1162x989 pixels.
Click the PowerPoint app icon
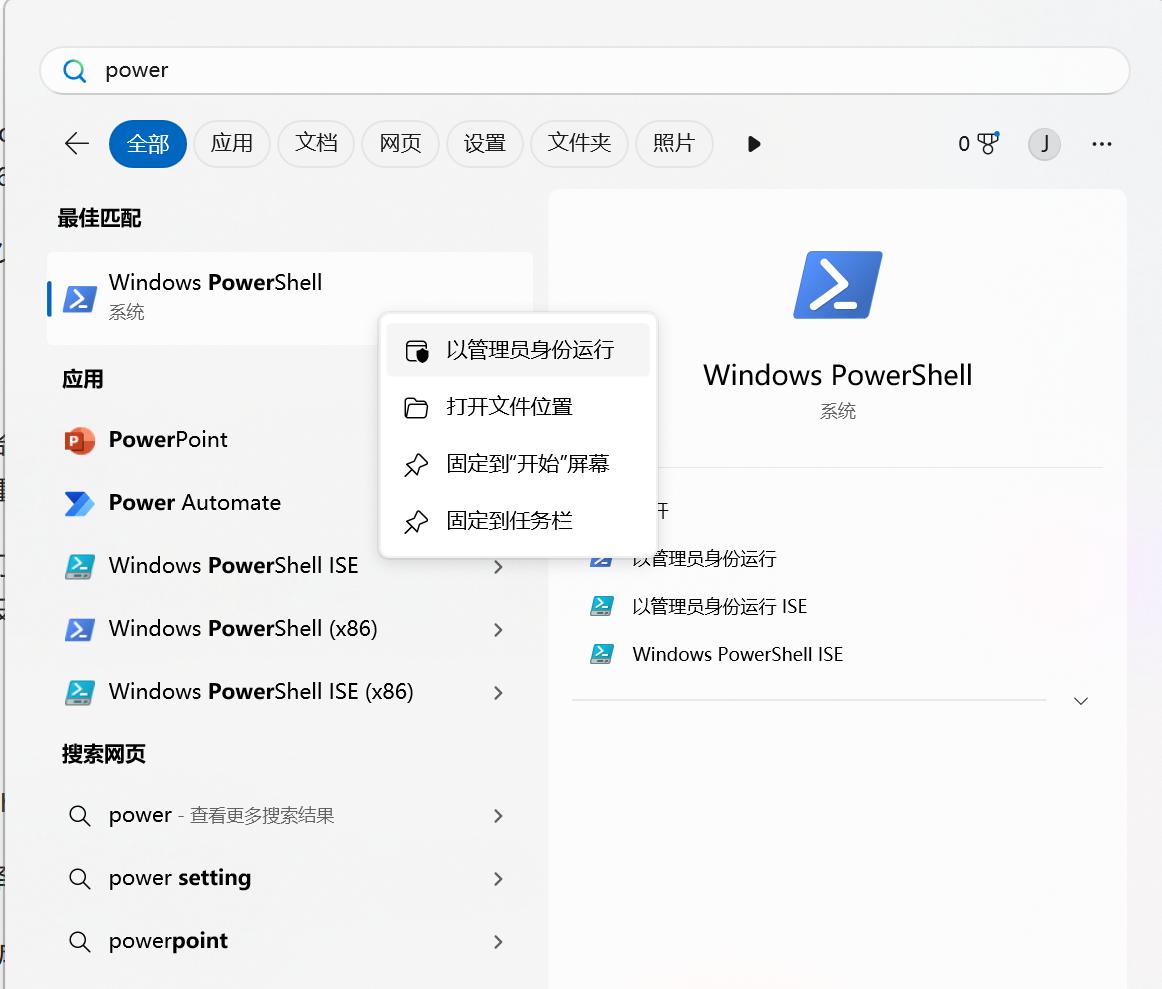(79, 441)
